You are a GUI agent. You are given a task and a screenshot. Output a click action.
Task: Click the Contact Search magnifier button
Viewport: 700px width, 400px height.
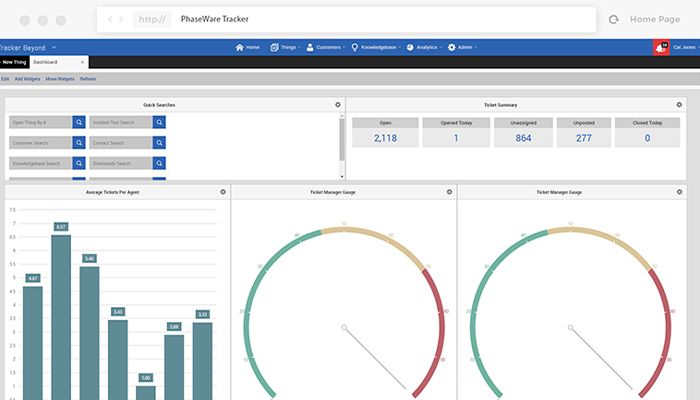159,142
